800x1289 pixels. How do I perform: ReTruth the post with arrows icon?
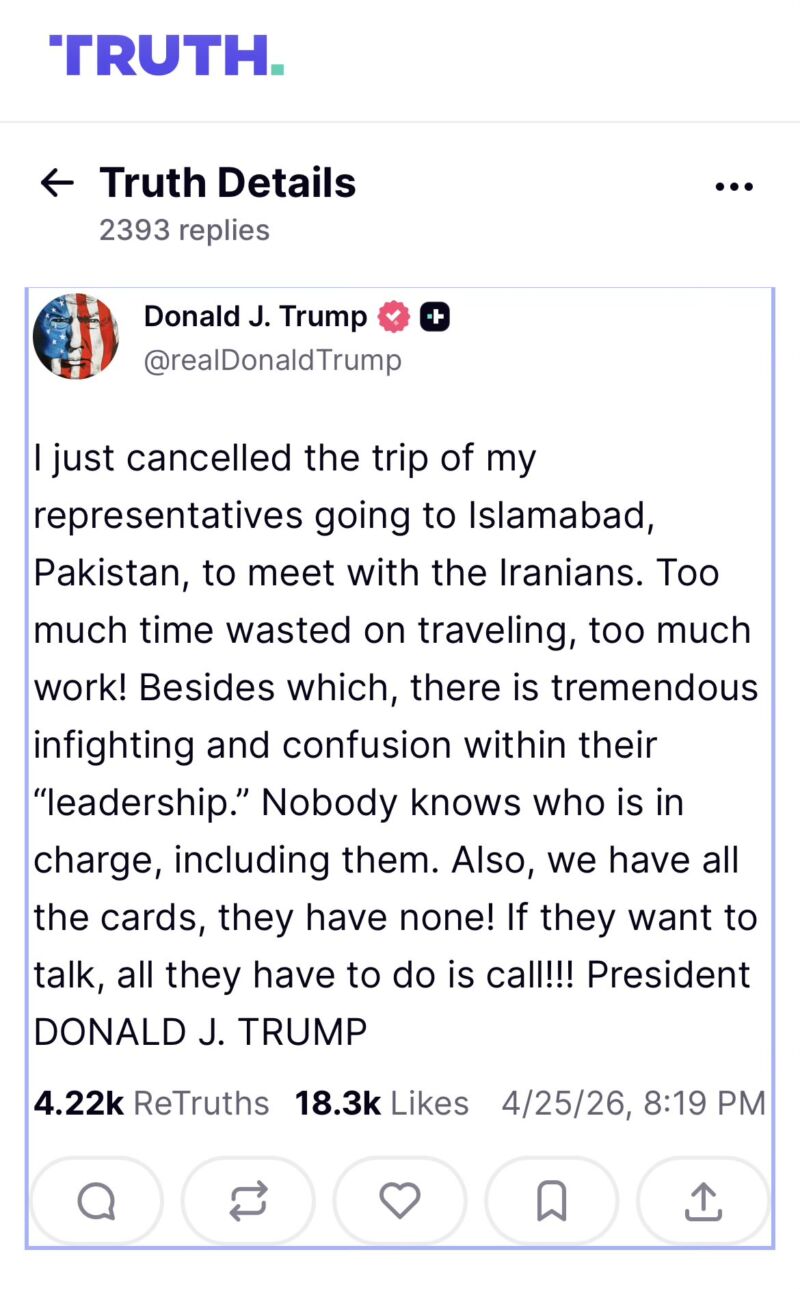tap(248, 1201)
